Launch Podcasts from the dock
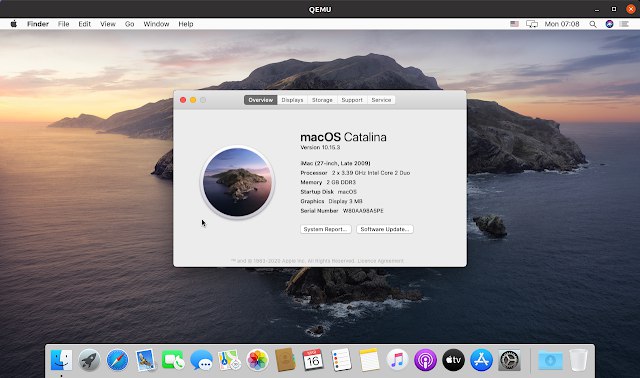 point(425,360)
